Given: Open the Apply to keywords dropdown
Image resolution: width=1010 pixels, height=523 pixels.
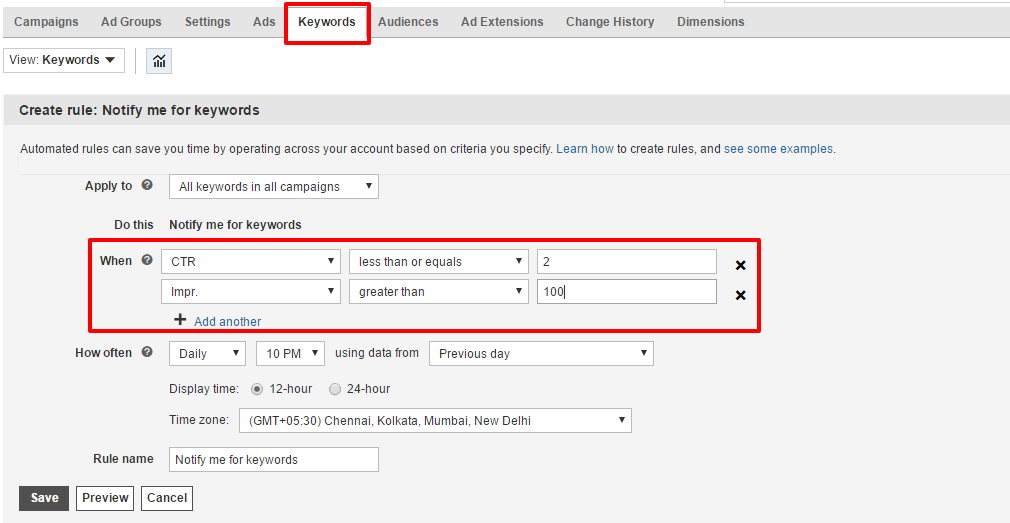Looking at the screenshot, I should 274,187.
